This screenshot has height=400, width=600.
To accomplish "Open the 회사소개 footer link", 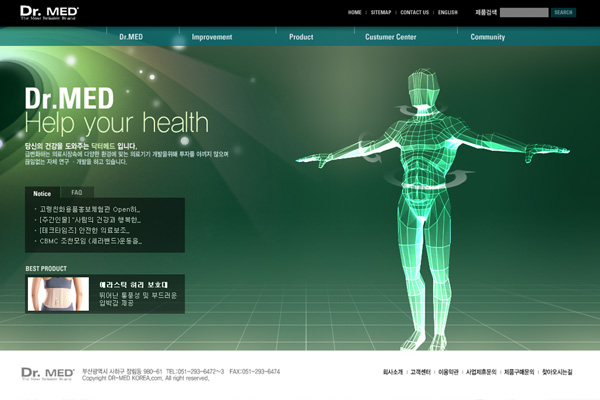I will click(x=393, y=372).
